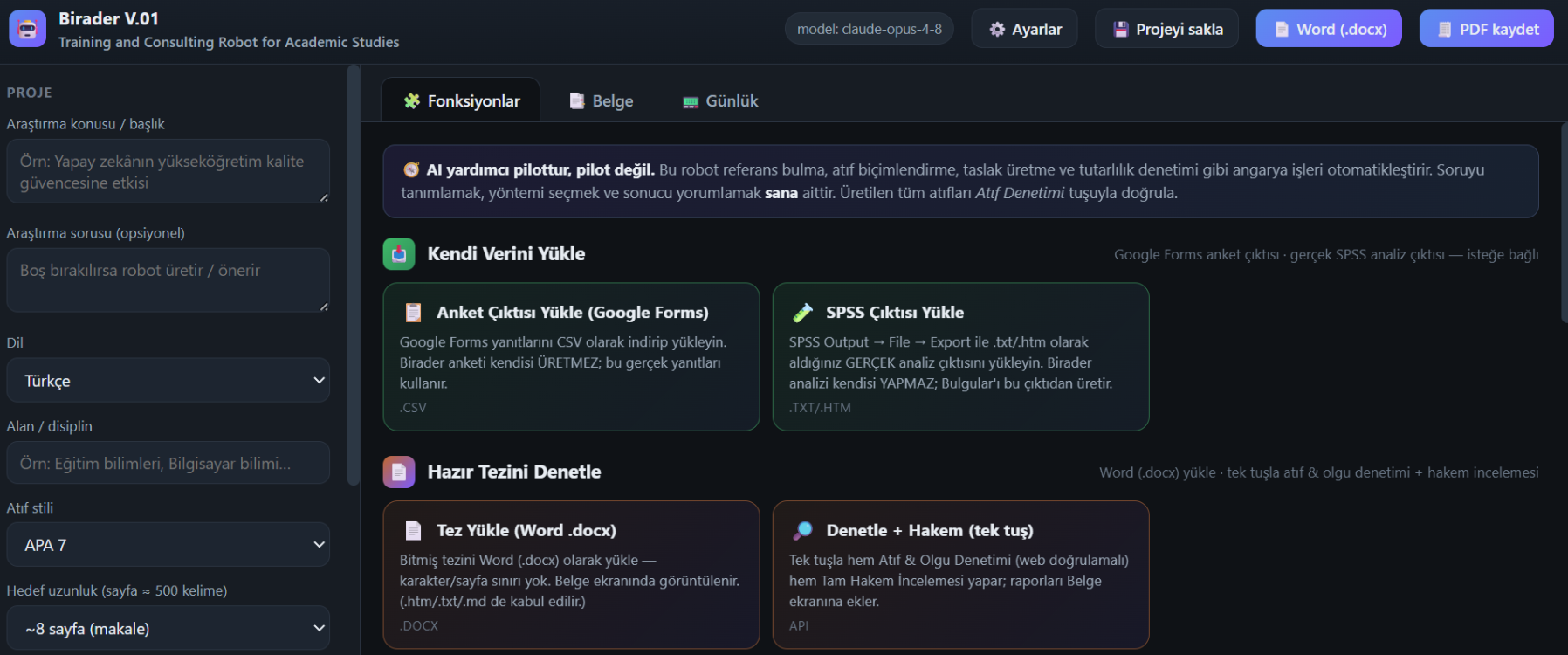Image resolution: width=1568 pixels, height=655 pixels.
Task: Focus the Alan / disiplin input field
Action: pyautogui.click(x=168, y=463)
